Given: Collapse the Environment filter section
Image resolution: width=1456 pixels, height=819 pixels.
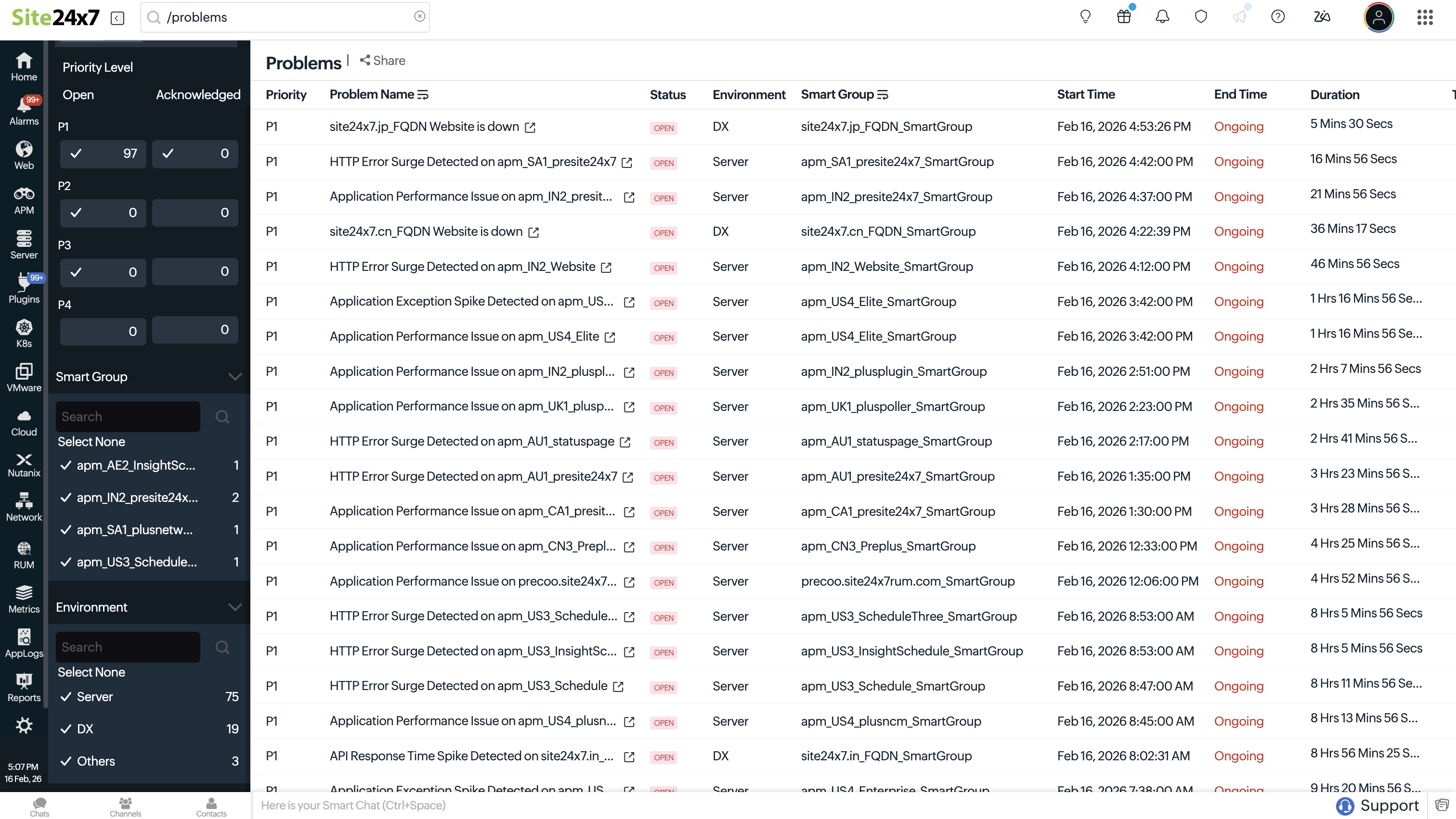Looking at the screenshot, I should point(234,607).
